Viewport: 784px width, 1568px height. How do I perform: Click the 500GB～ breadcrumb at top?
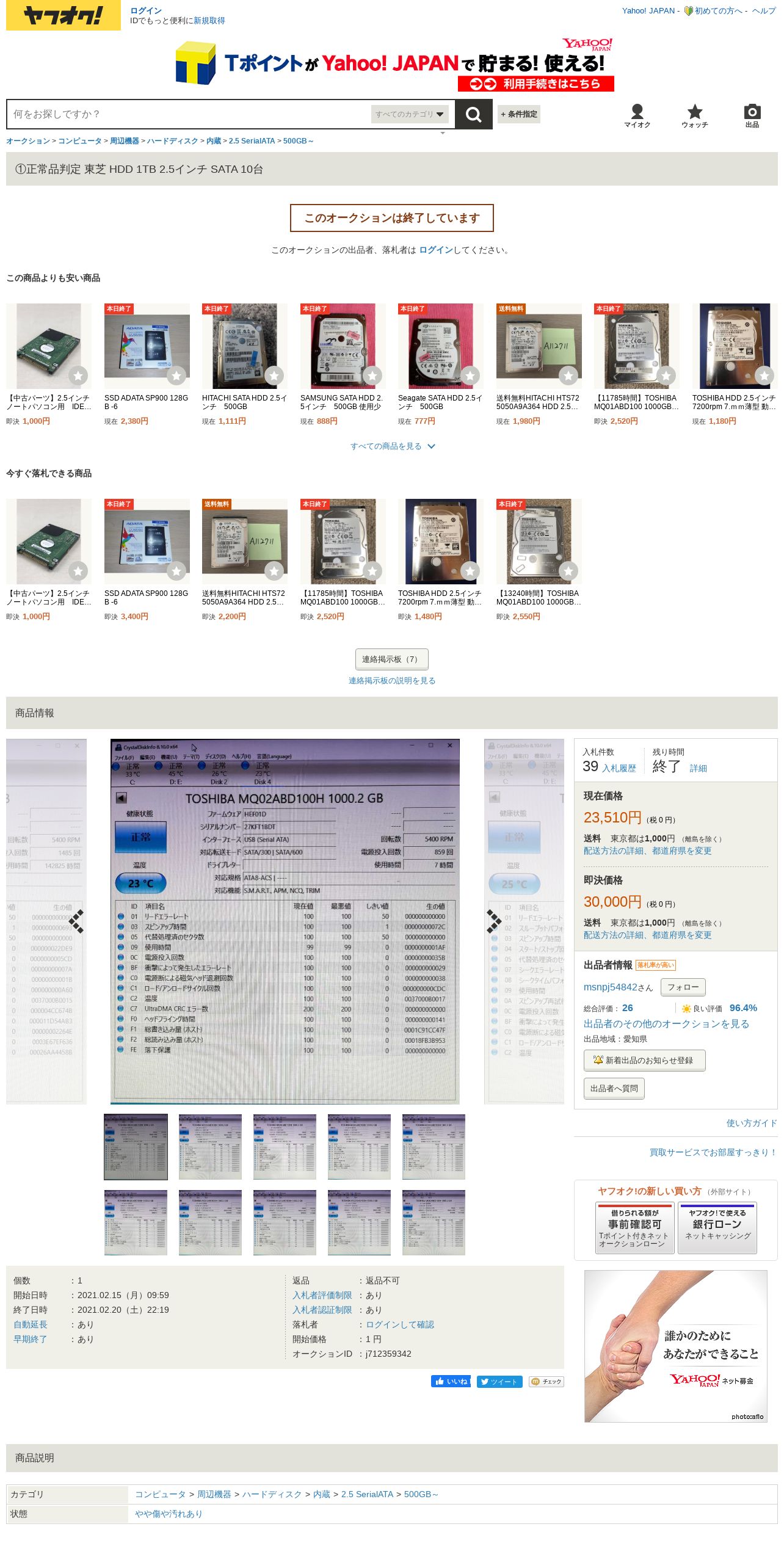click(298, 141)
